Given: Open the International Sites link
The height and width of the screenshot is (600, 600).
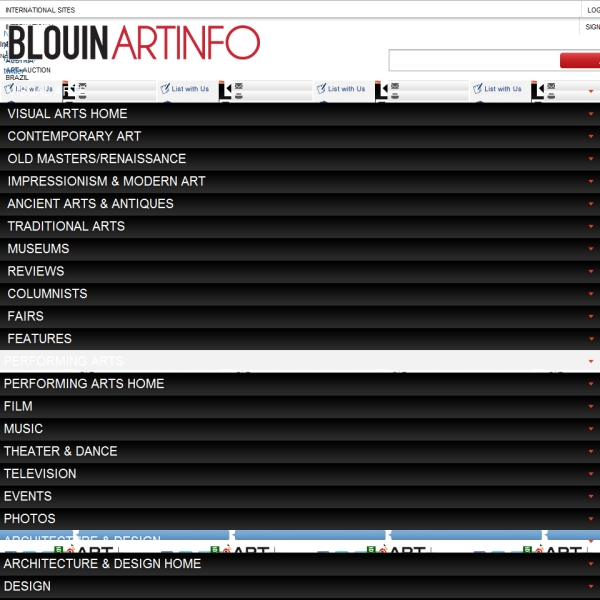Looking at the screenshot, I should point(40,10).
